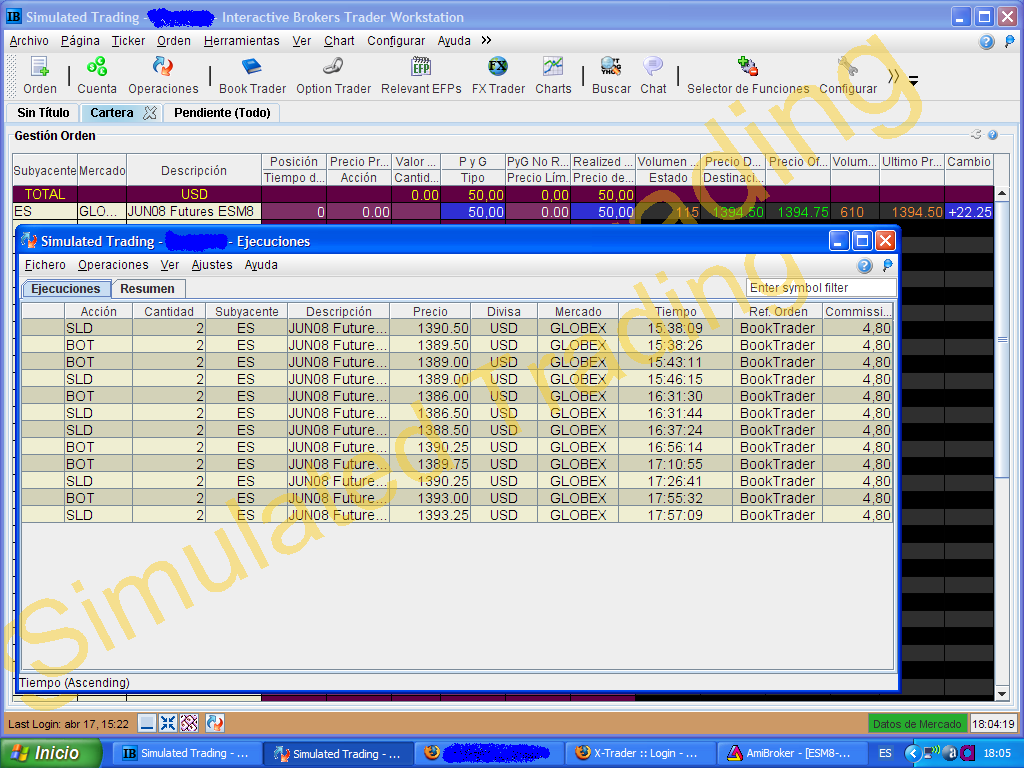The image size is (1024, 768).
Task: Click the symbol filter input field
Action: [x=821, y=288]
